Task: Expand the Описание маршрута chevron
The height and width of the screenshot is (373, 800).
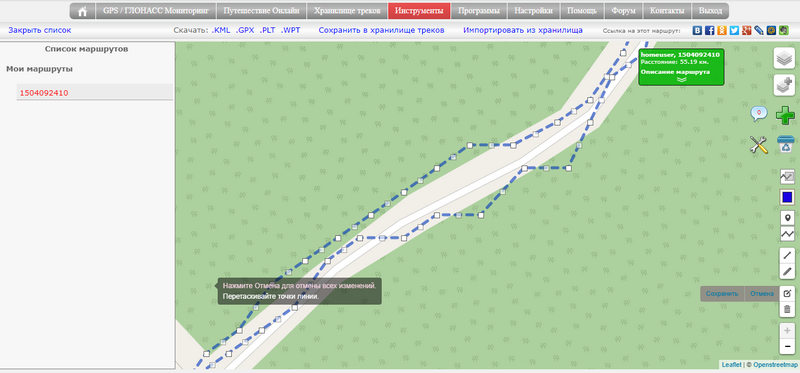Action: click(x=682, y=79)
